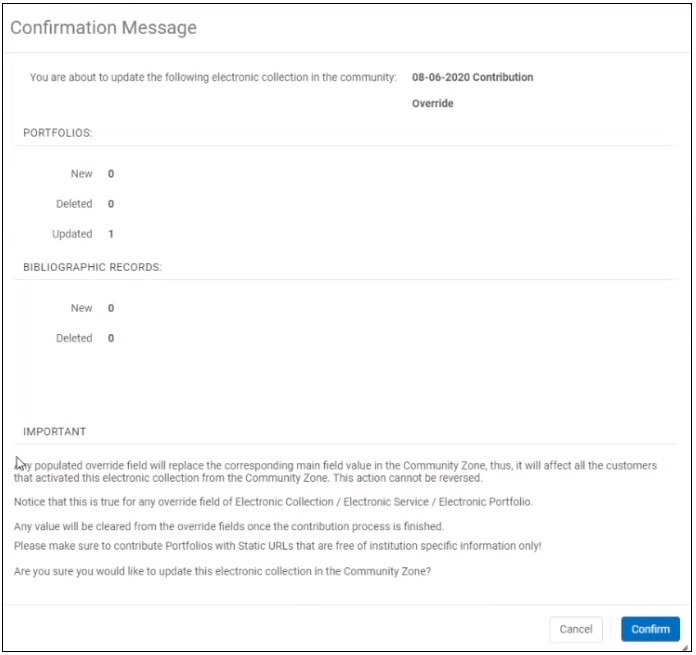Click the 'You are about to update' intro text
Screen dimensions: 696x655
[213, 77]
